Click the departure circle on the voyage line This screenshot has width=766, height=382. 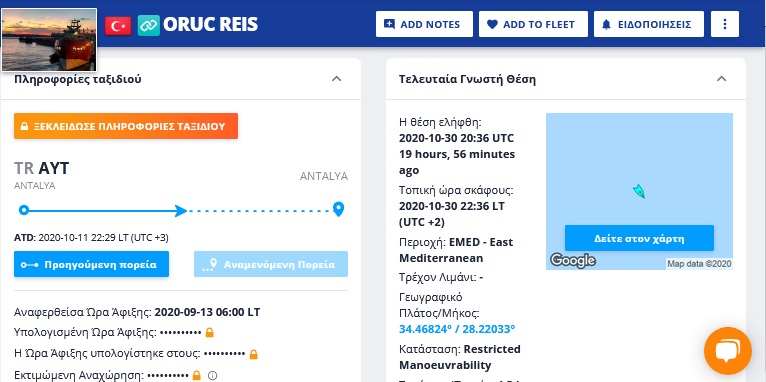tap(23, 211)
